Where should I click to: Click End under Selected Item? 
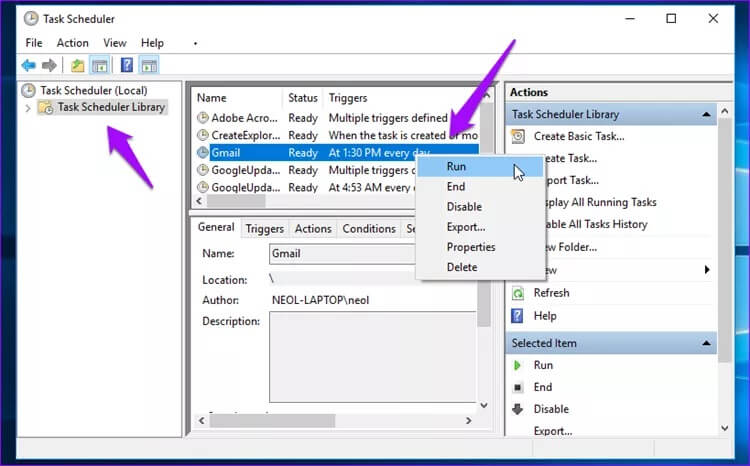tap(542, 387)
